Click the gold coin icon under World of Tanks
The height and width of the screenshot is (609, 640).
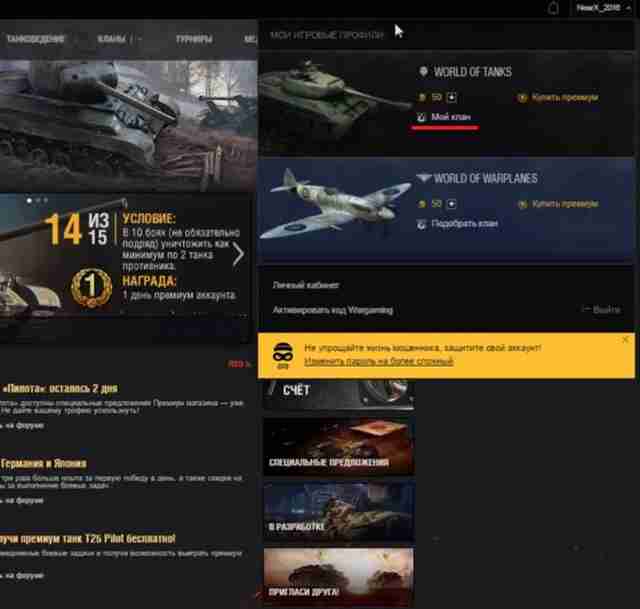click(x=422, y=97)
